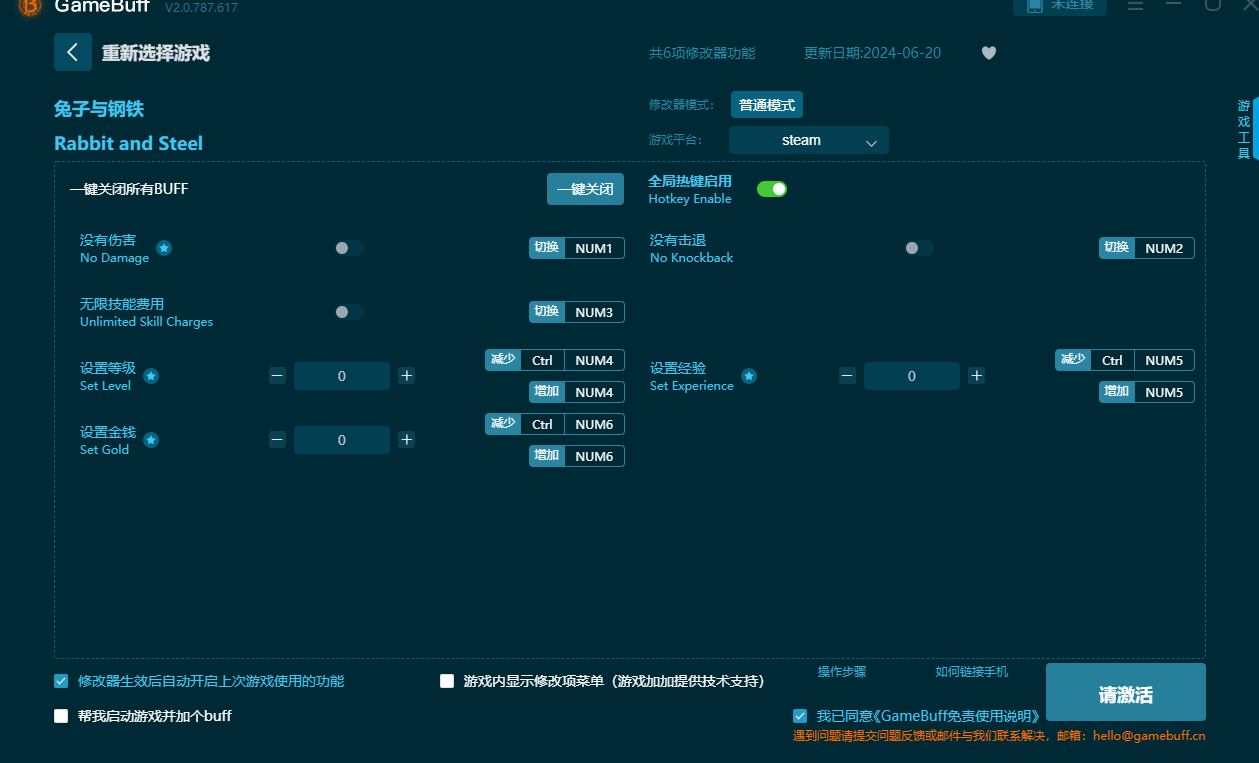Click the 切换 NUM3 hotkey button
This screenshot has width=1259, height=763.
pos(577,312)
